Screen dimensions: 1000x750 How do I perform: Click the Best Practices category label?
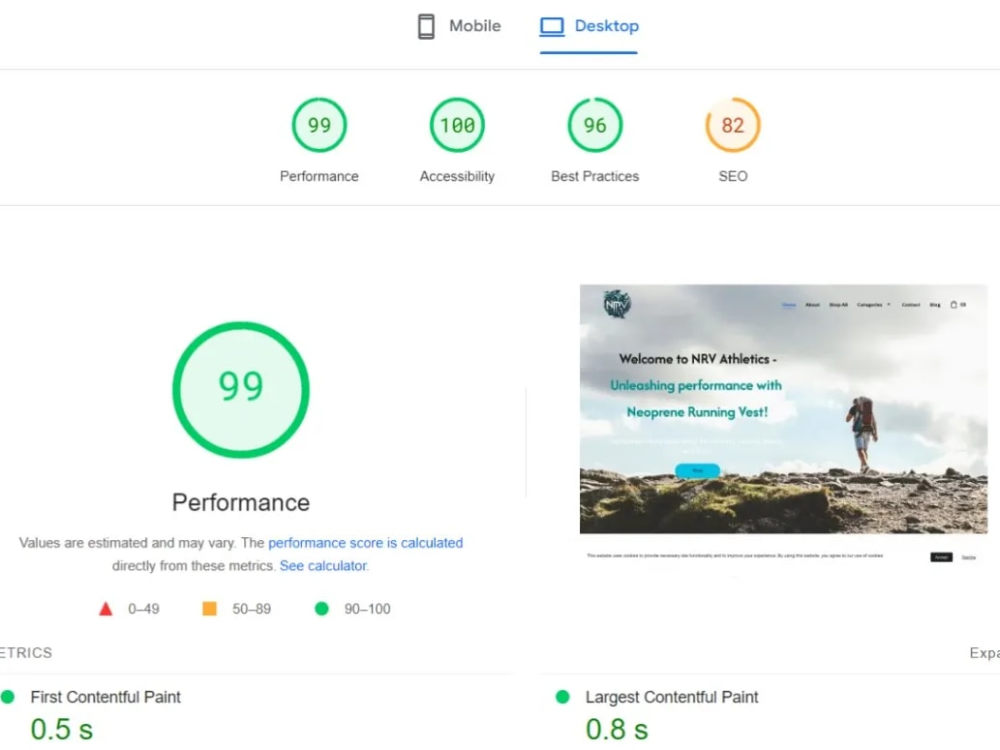click(x=594, y=176)
